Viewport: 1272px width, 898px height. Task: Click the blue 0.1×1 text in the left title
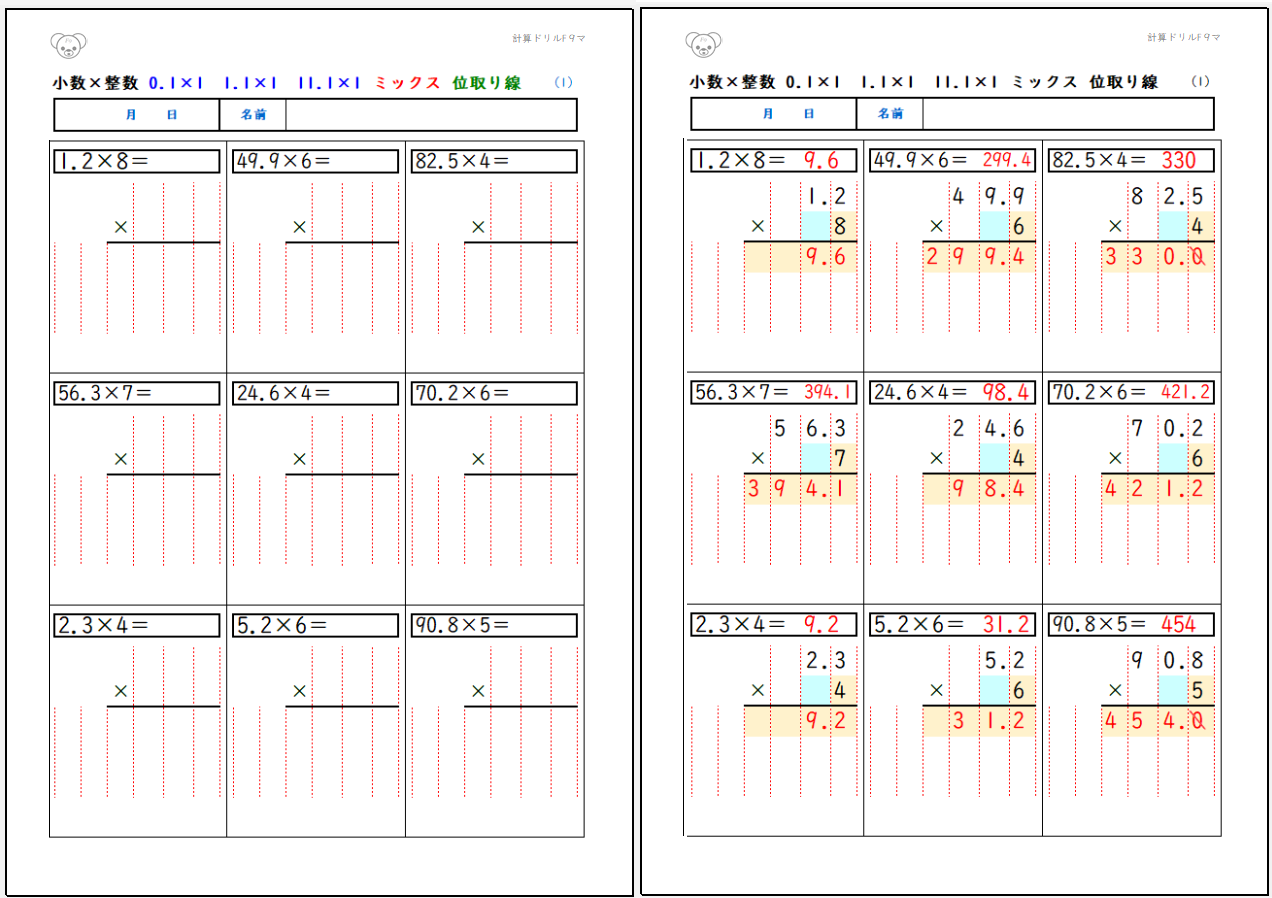coord(175,84)
